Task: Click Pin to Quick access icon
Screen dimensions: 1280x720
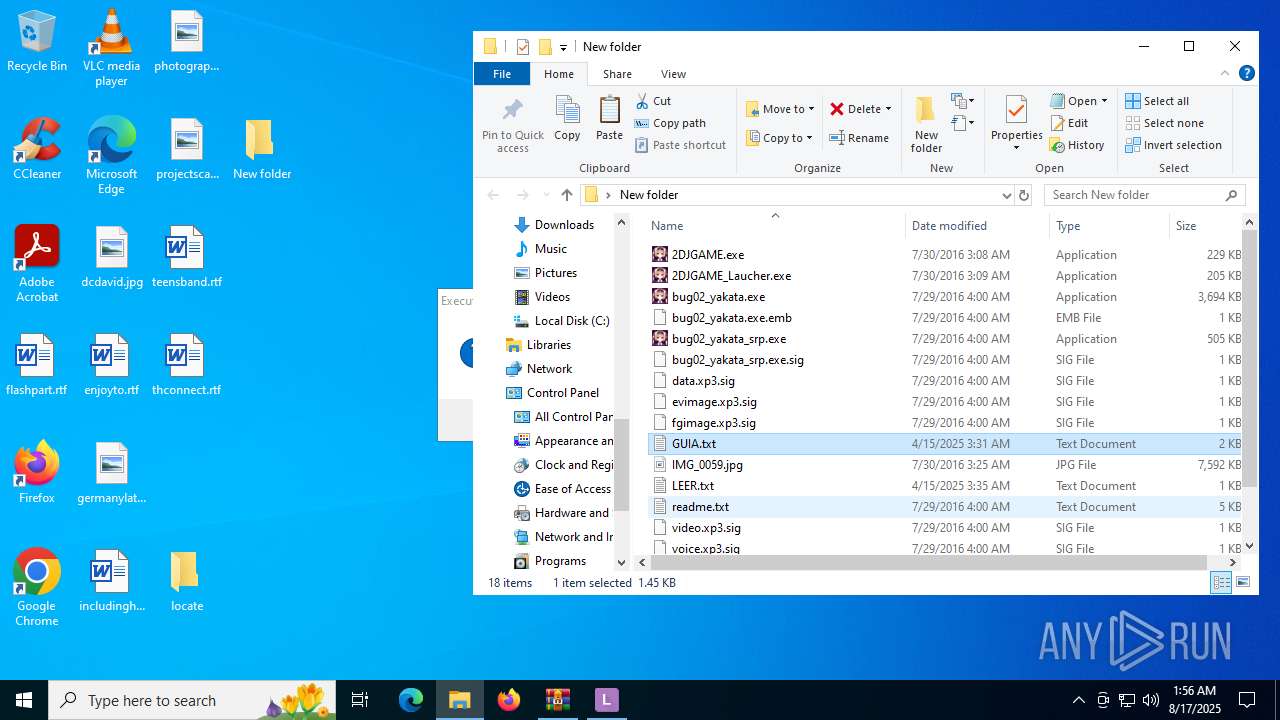Action: point(513,125)
